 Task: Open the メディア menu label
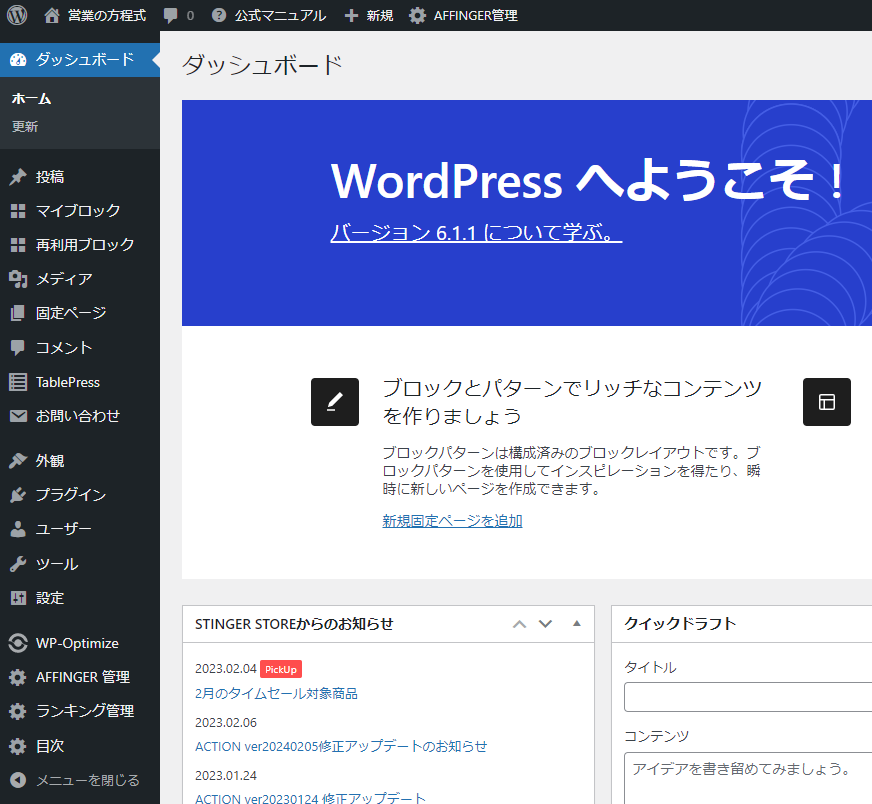pyautogui.click(x=64, y=279)
